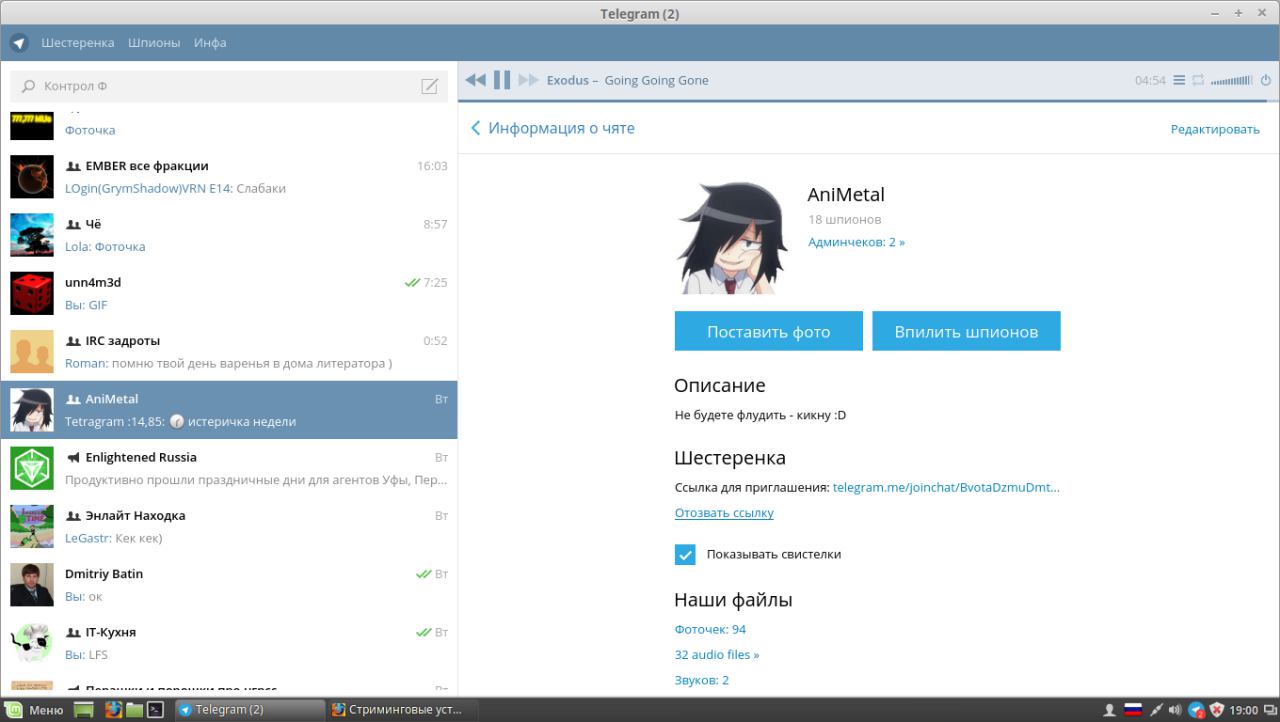Click the 19:00 clock in the panel
Screen dimensions: 1280x722
tap(1243, 710)
